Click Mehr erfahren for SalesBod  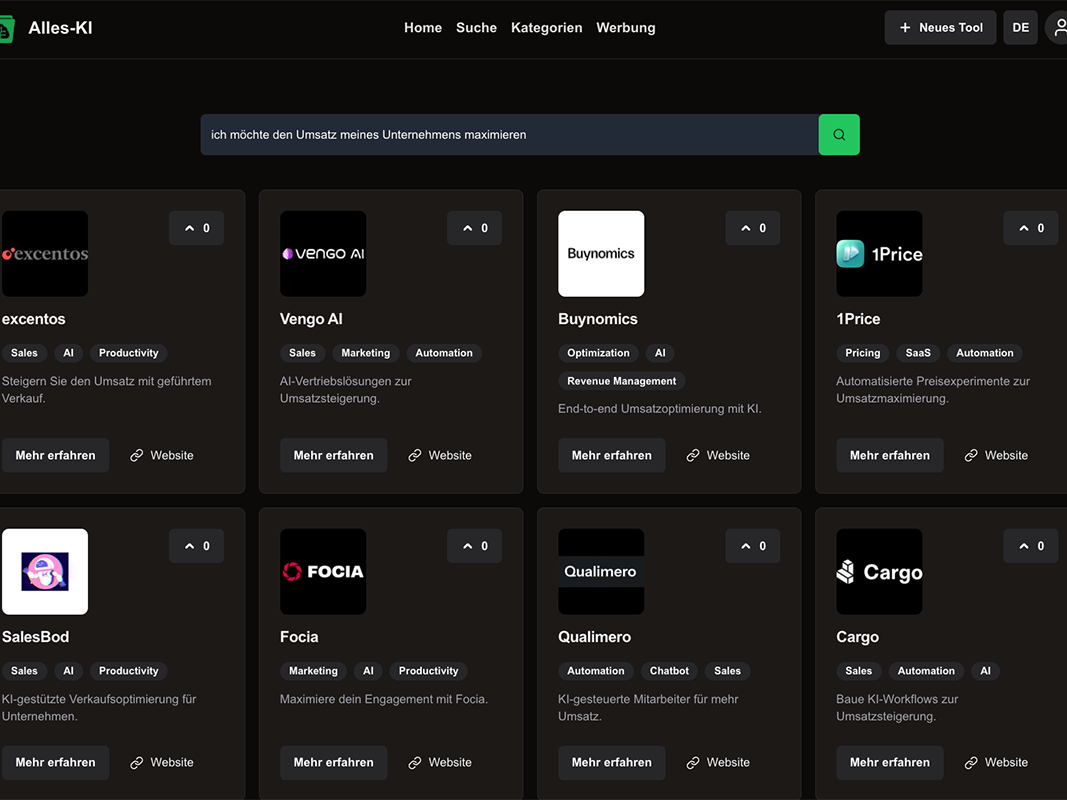(55, 763)
